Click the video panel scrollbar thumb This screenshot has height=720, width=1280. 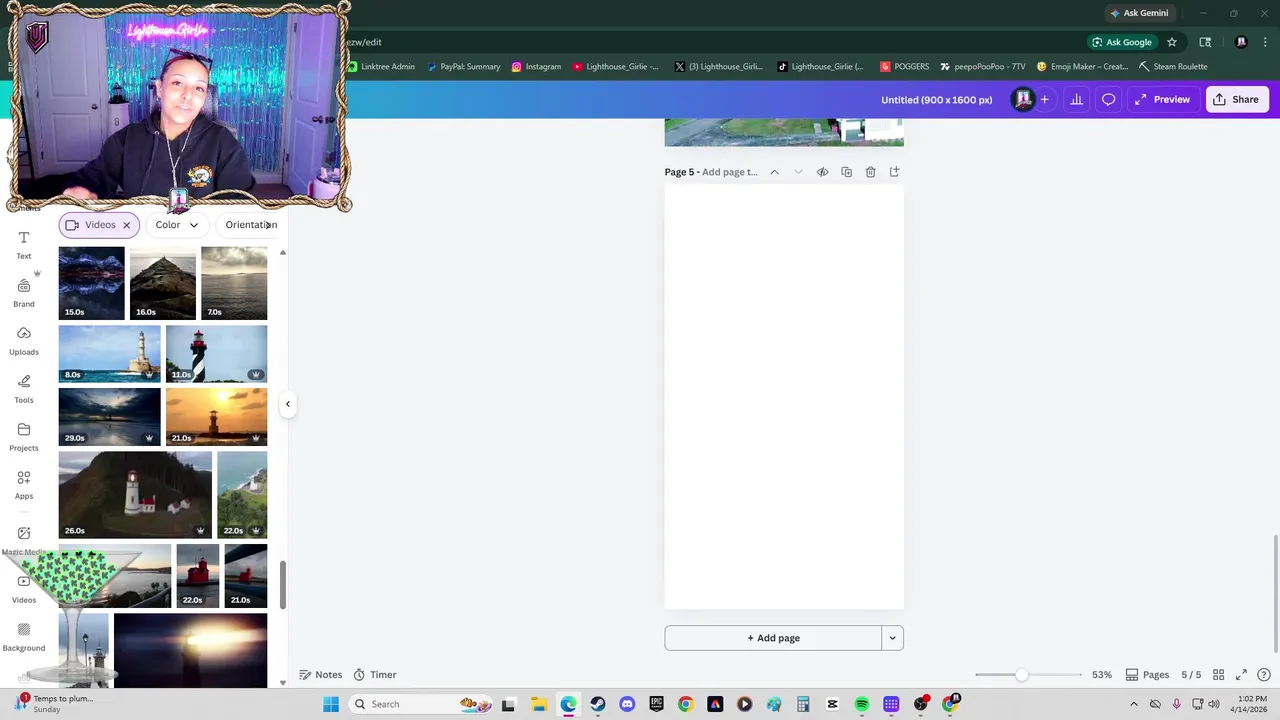(283, 584)
